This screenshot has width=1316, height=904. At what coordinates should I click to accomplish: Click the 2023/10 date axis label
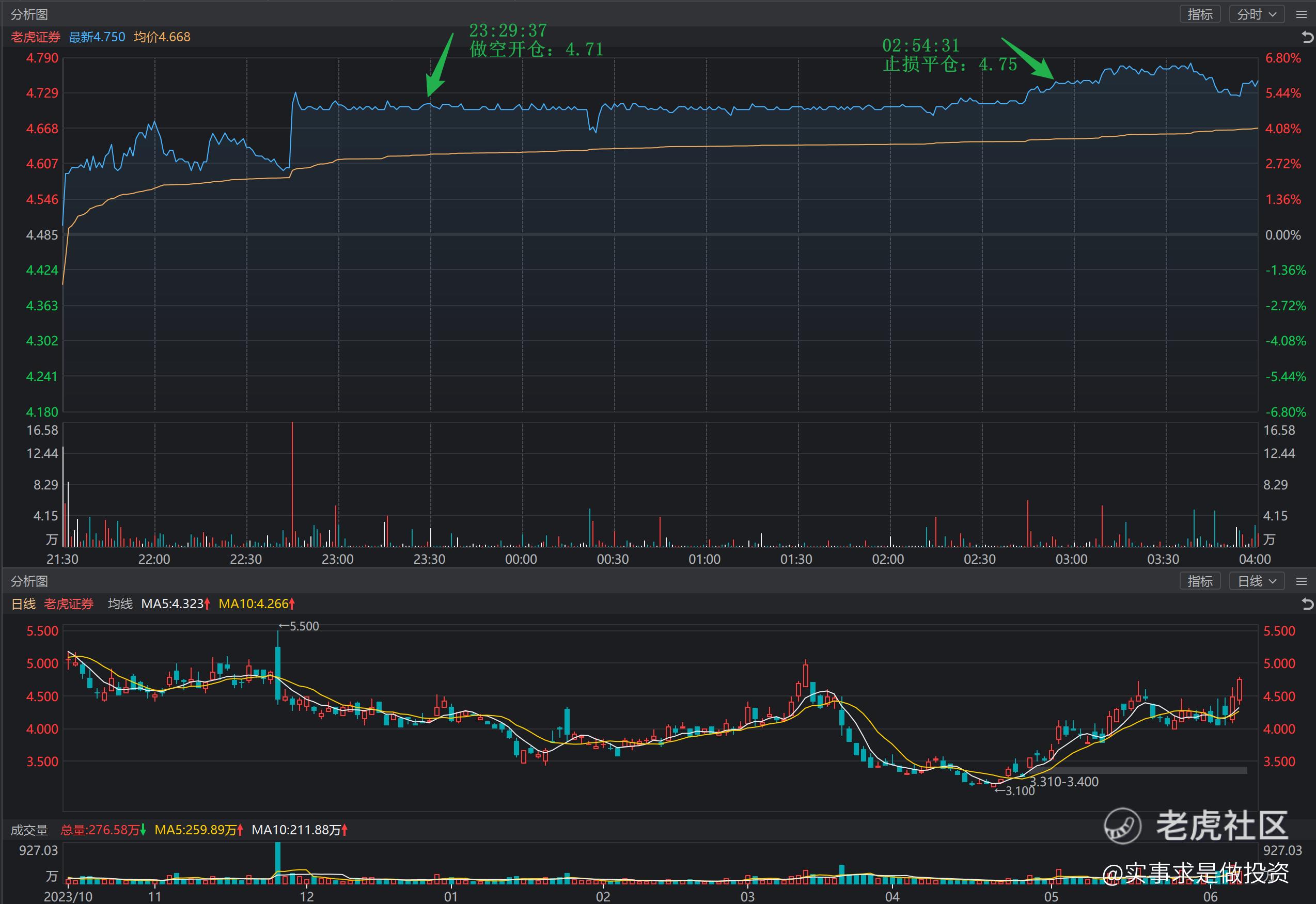point(68,897)
